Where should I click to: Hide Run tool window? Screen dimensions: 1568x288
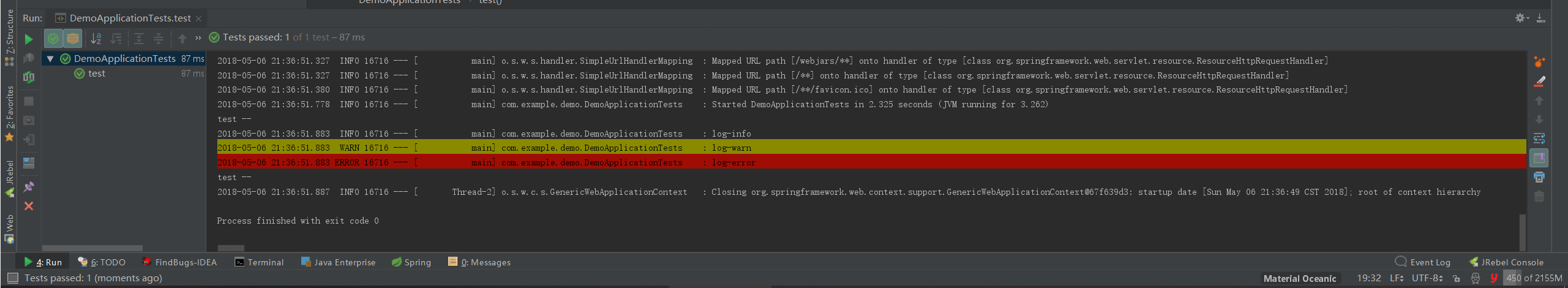(1541, 18)
